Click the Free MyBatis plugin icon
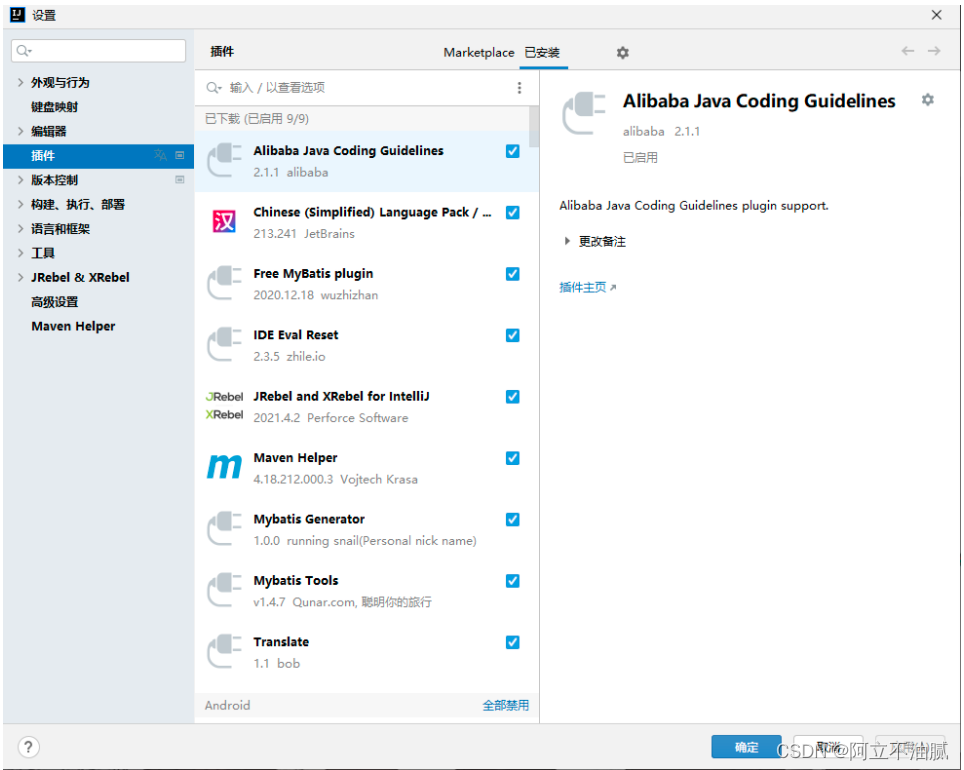Viewport: 964px width, 770px height. (x=224, y=284)
